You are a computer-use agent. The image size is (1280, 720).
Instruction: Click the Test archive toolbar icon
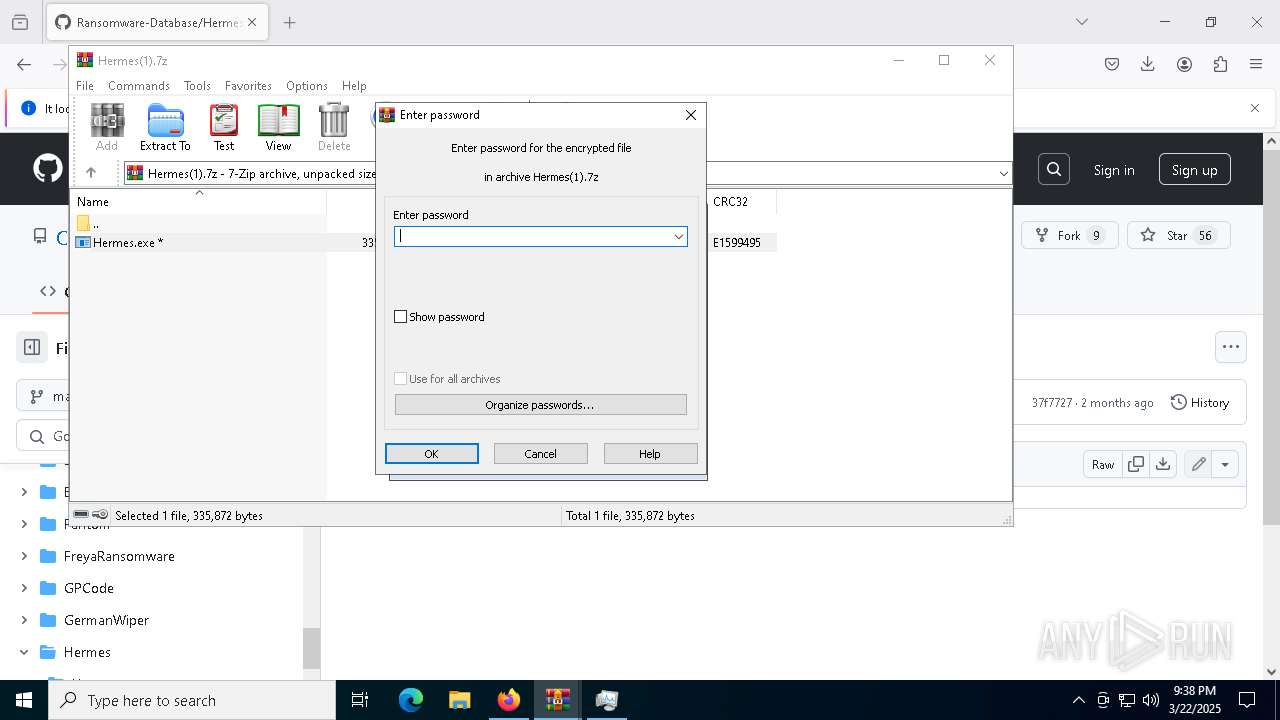(x=224, y=127)
